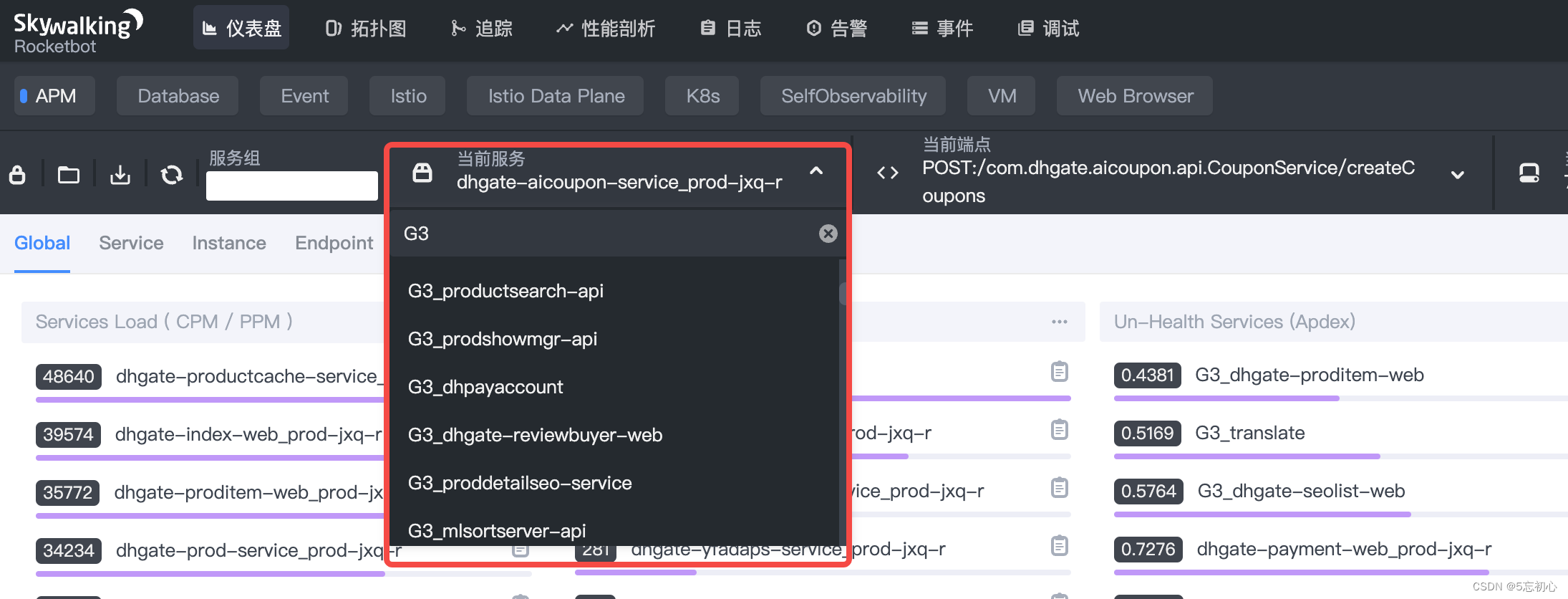Choose G3_dhgate-reviewbuyer-web from the list
1568x599 pixels.
pyautogui.click(x=535, y=435)
